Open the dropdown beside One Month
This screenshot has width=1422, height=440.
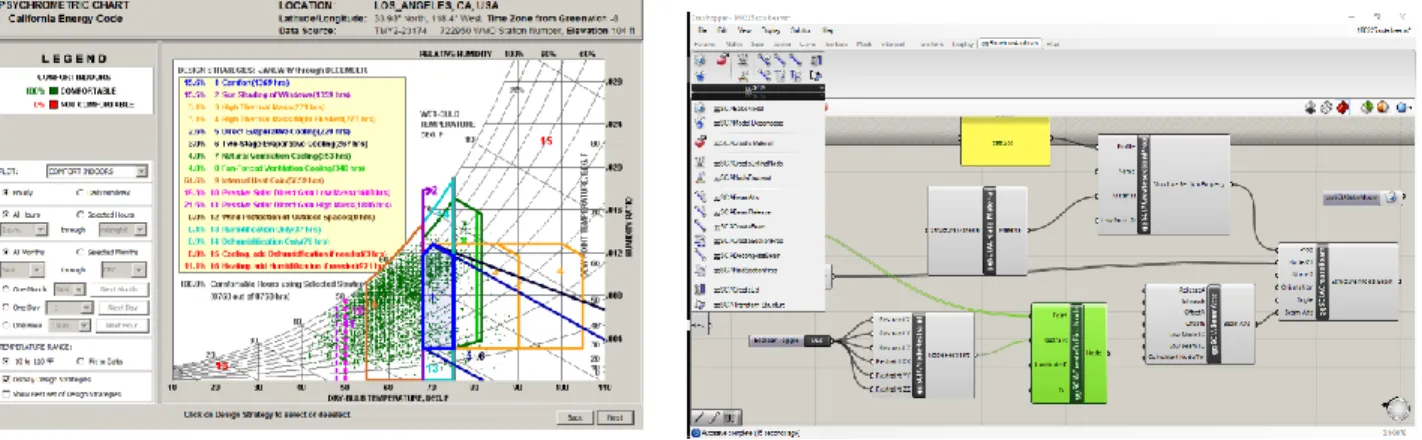click(72, 288)
